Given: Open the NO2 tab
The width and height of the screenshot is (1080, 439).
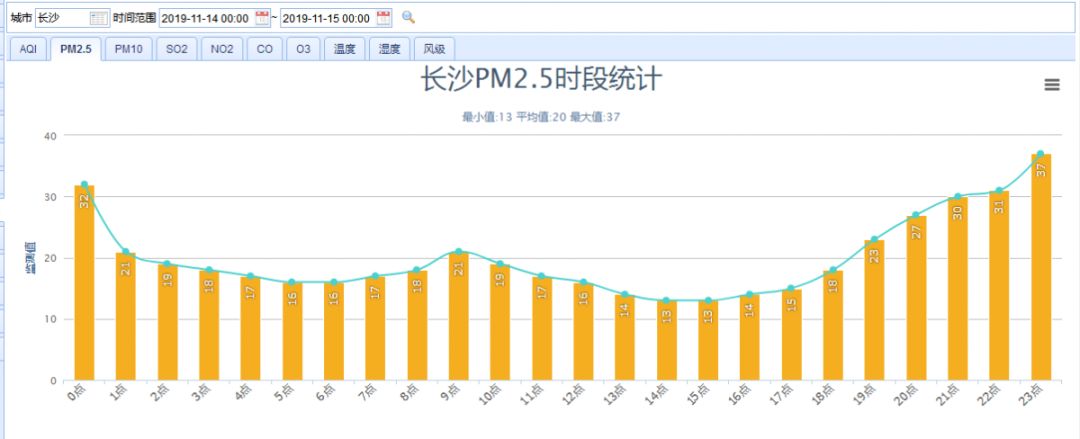Looking at the screenshot, I should click(x=222, y=50).
